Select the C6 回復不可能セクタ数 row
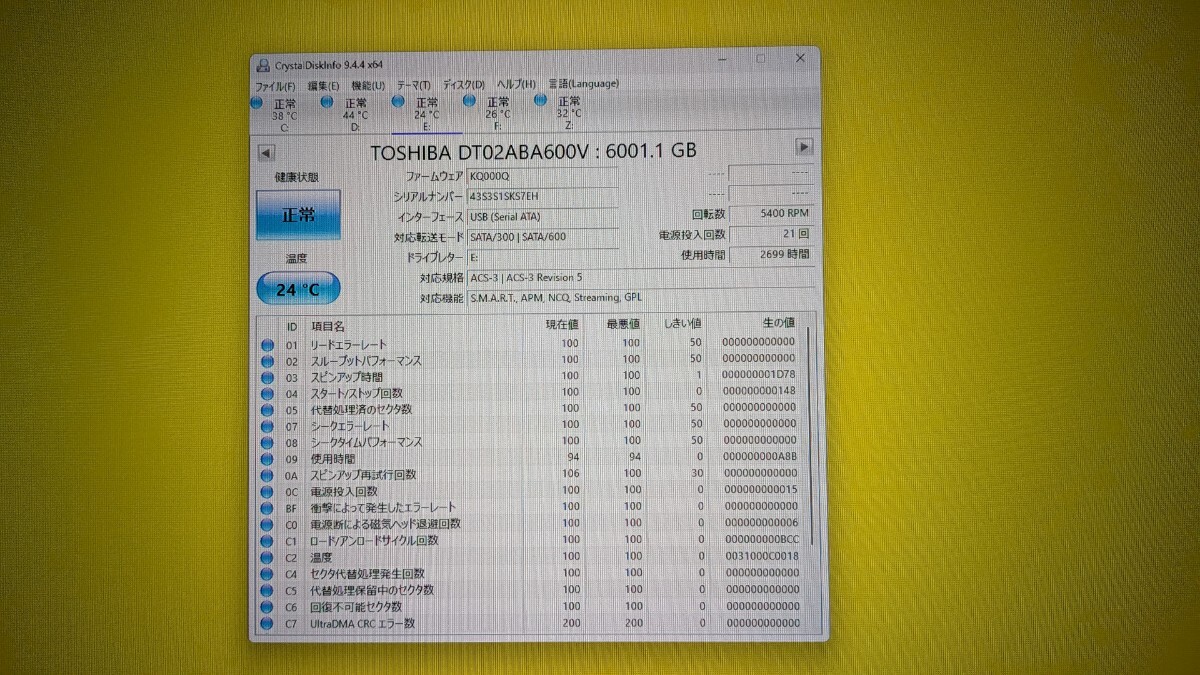The height and width of the screenshot is (675, 1200). coord(531,607)
